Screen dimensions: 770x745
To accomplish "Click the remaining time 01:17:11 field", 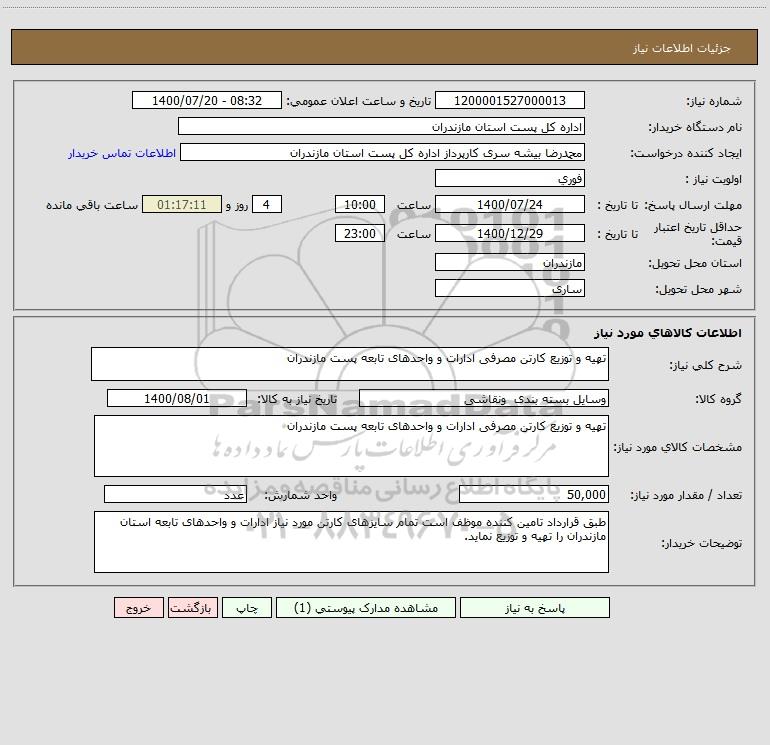I will 182,204.
